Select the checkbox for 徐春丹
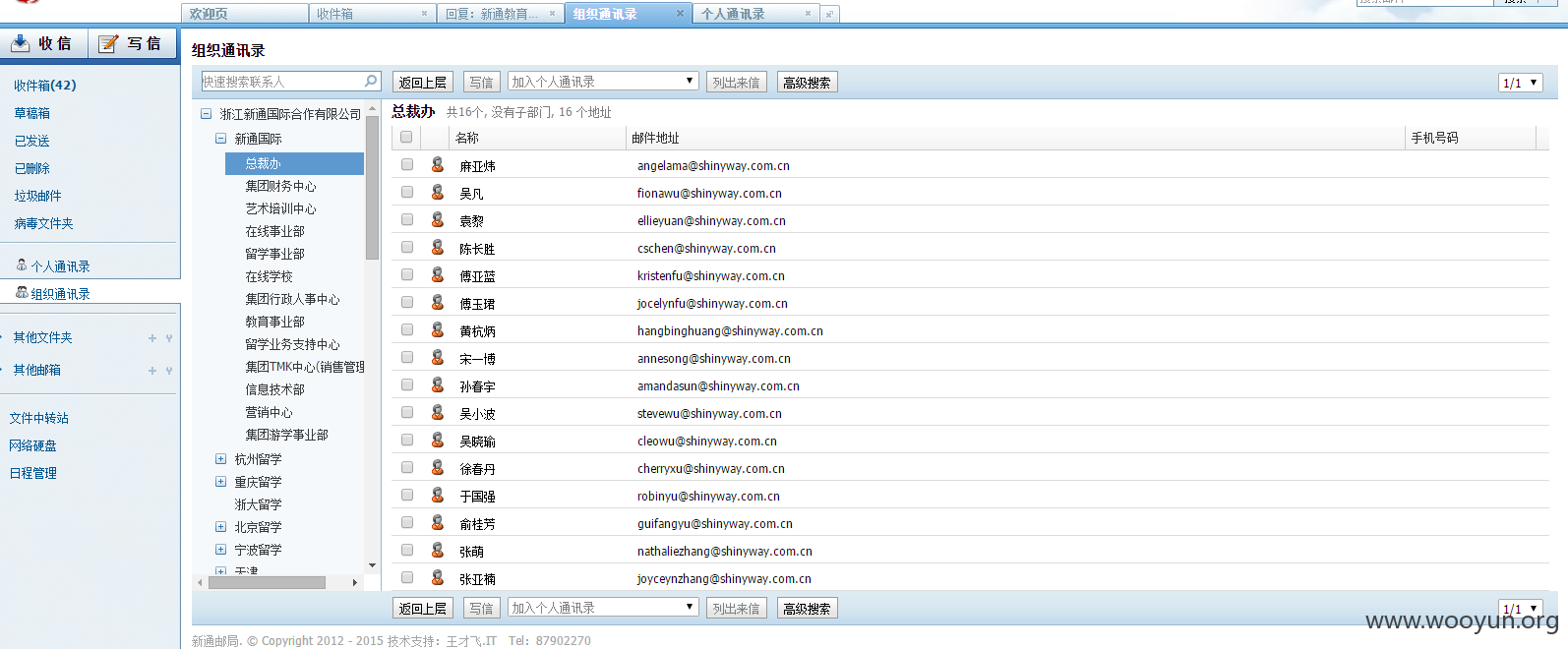The image size is (1568, 649). (x=407, y=468)
